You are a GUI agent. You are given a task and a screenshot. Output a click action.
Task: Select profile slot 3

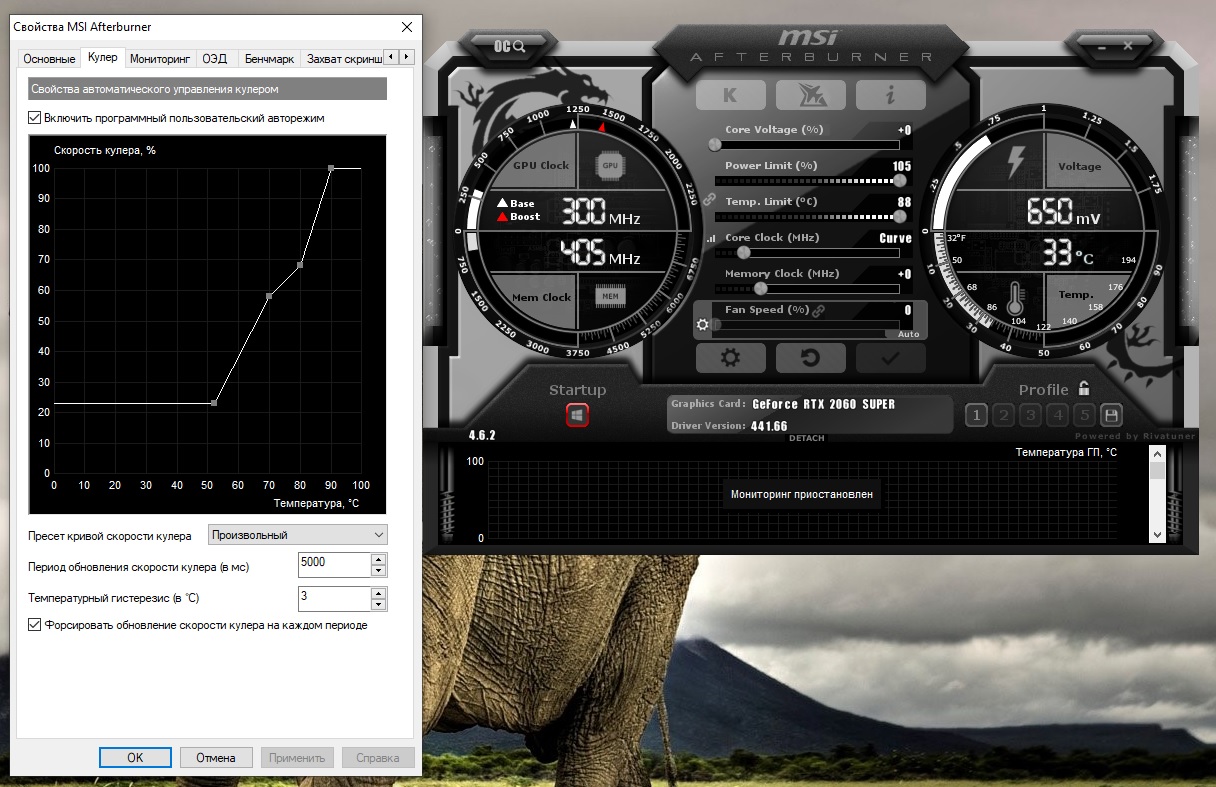[x=1031, y=415]
